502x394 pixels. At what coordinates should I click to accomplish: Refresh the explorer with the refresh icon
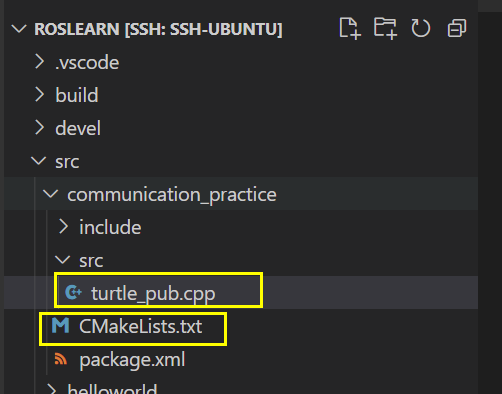421,28
